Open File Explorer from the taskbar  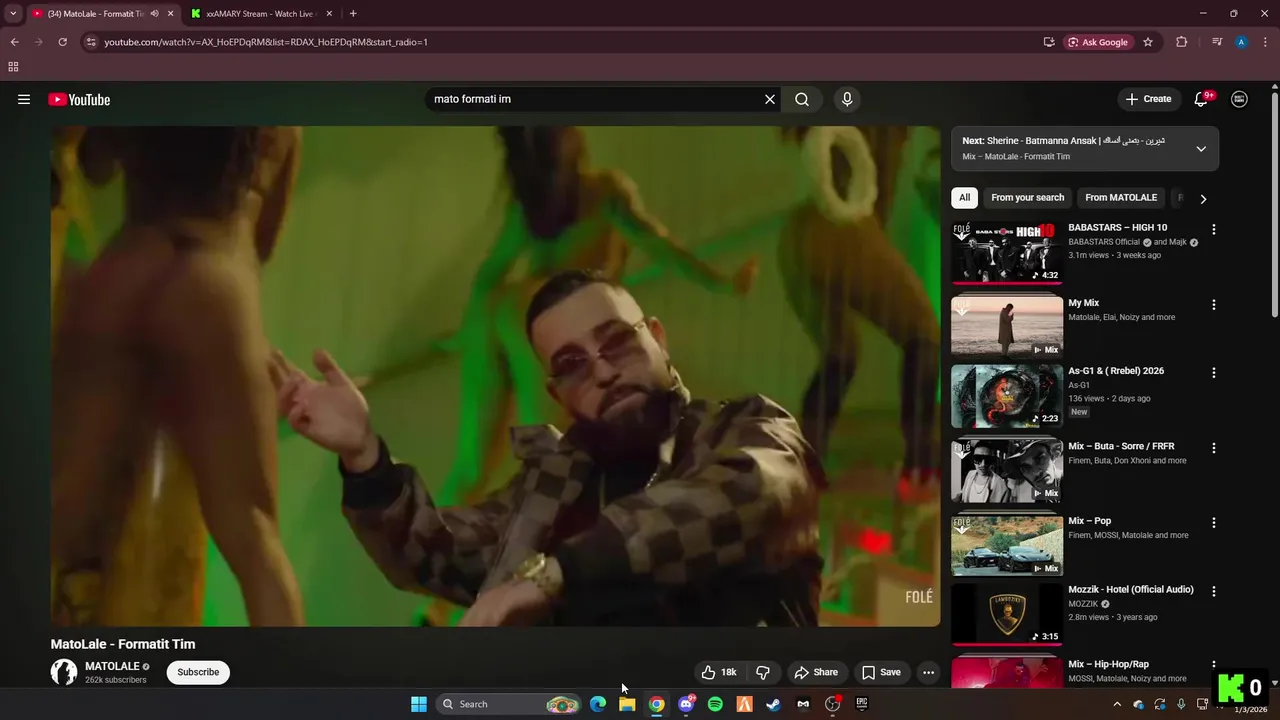coord(627,704)
